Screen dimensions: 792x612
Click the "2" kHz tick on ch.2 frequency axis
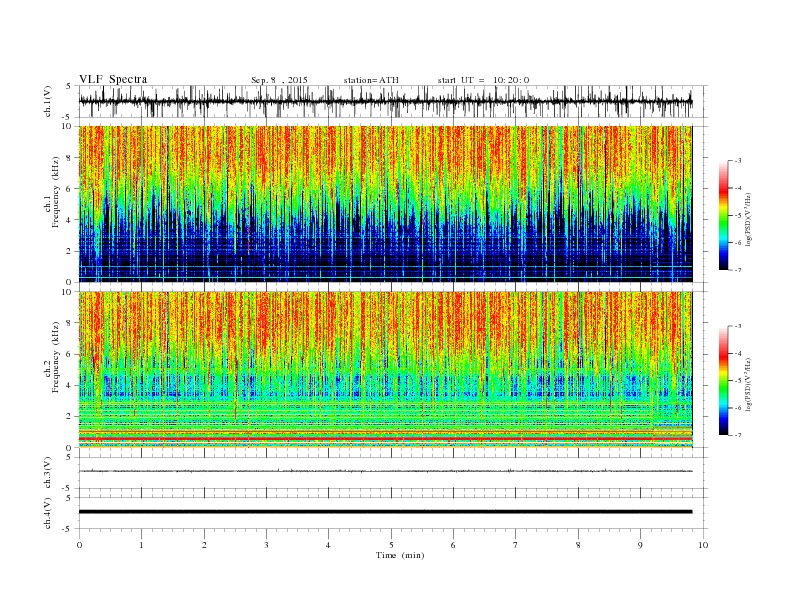pyautogui.click(x=69, y=417)
